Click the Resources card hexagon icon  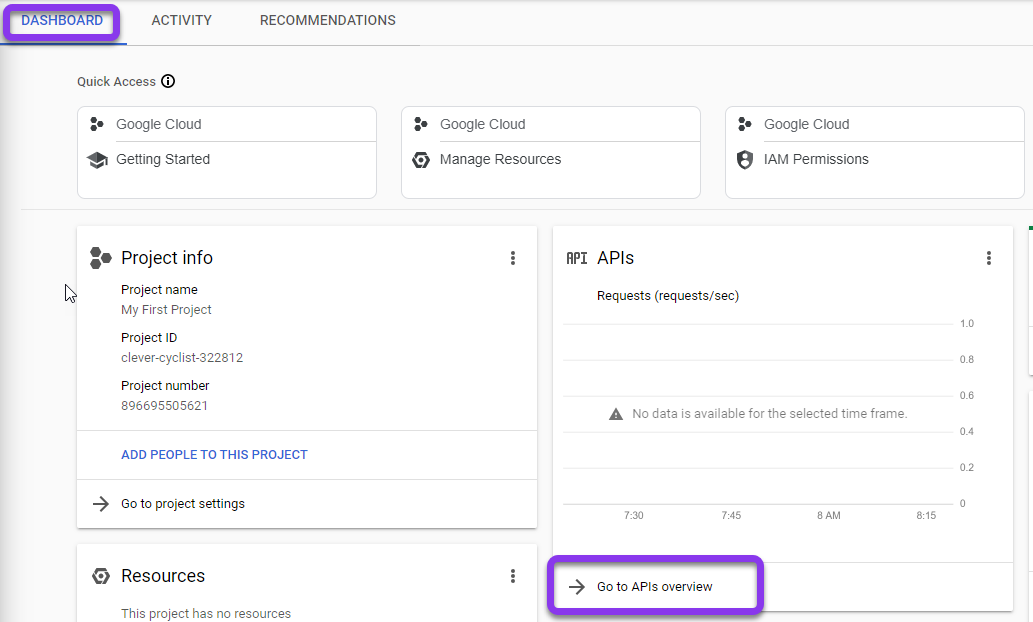(x=101, y=577)
